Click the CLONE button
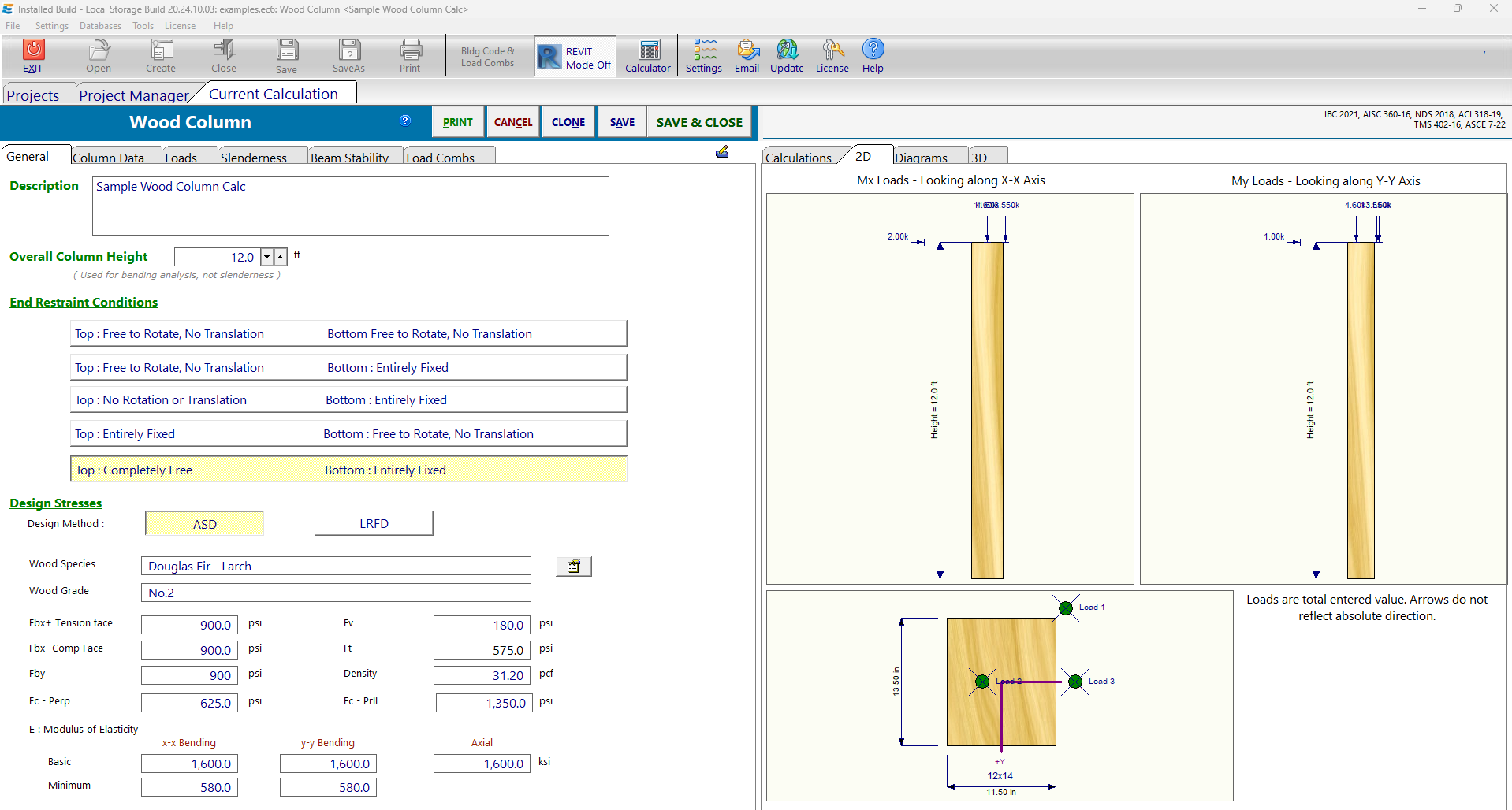1512x810 pixels. 568,122
